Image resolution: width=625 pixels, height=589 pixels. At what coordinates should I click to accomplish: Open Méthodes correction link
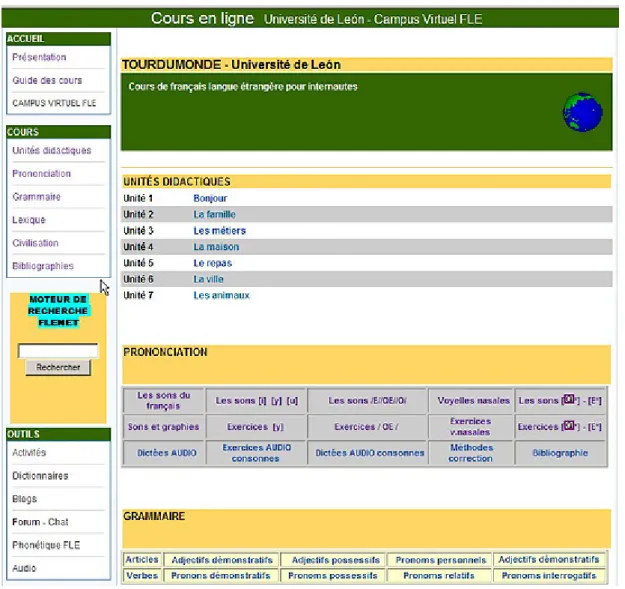point(471,453)
